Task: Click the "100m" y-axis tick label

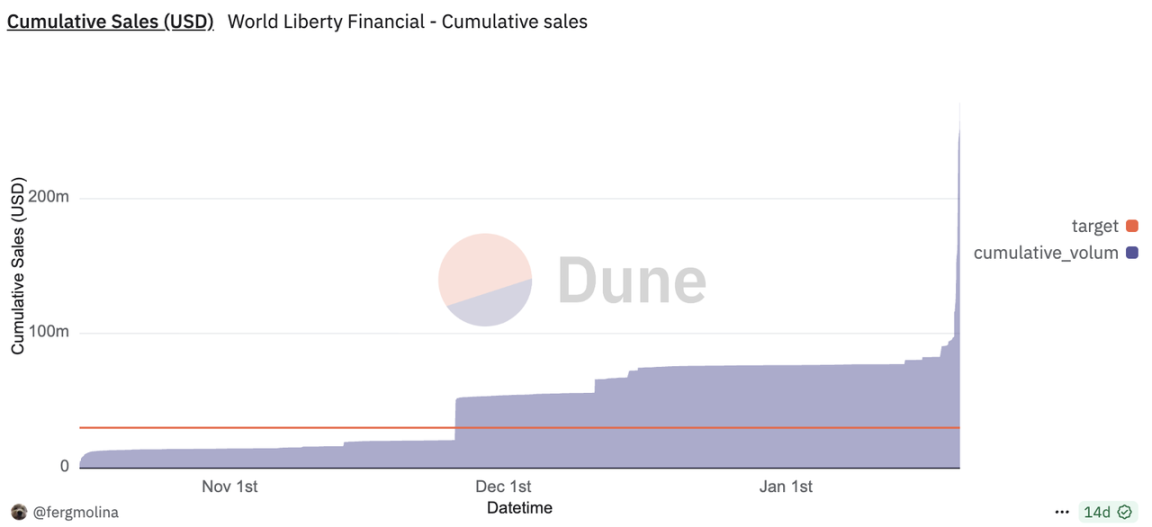Action: [x=50, y=333]
